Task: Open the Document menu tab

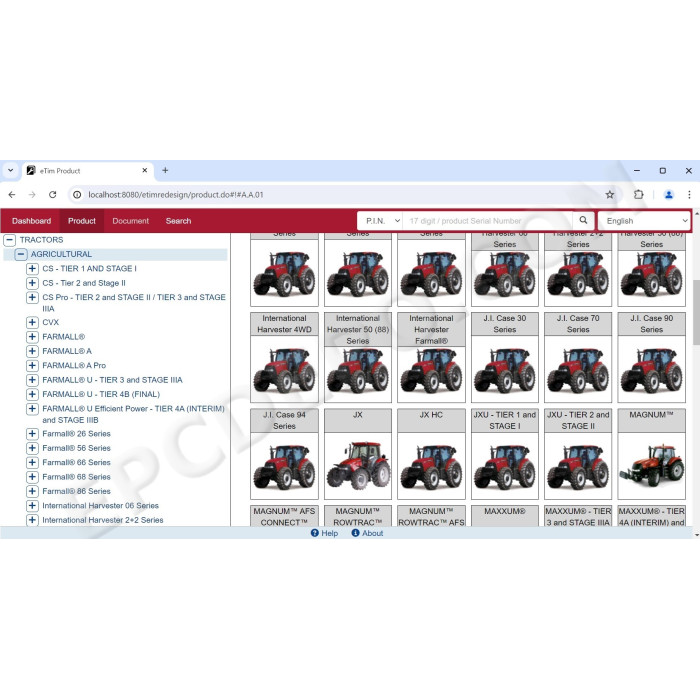Action: pyautogui.click(x=130, y=221)
